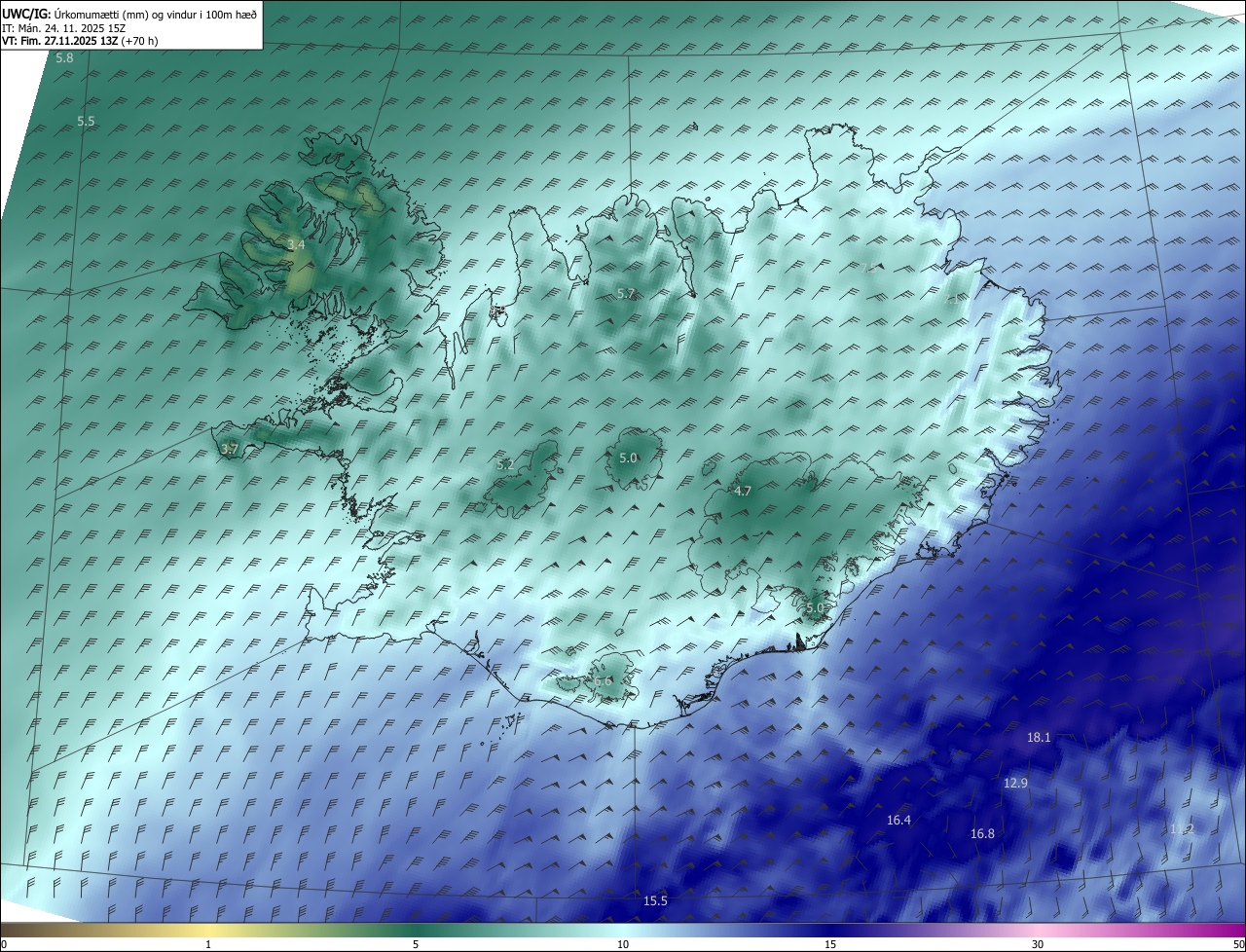Click the 5.5 value label
The height and width of the screenshot is (952, 1246).
pos(86,122)
